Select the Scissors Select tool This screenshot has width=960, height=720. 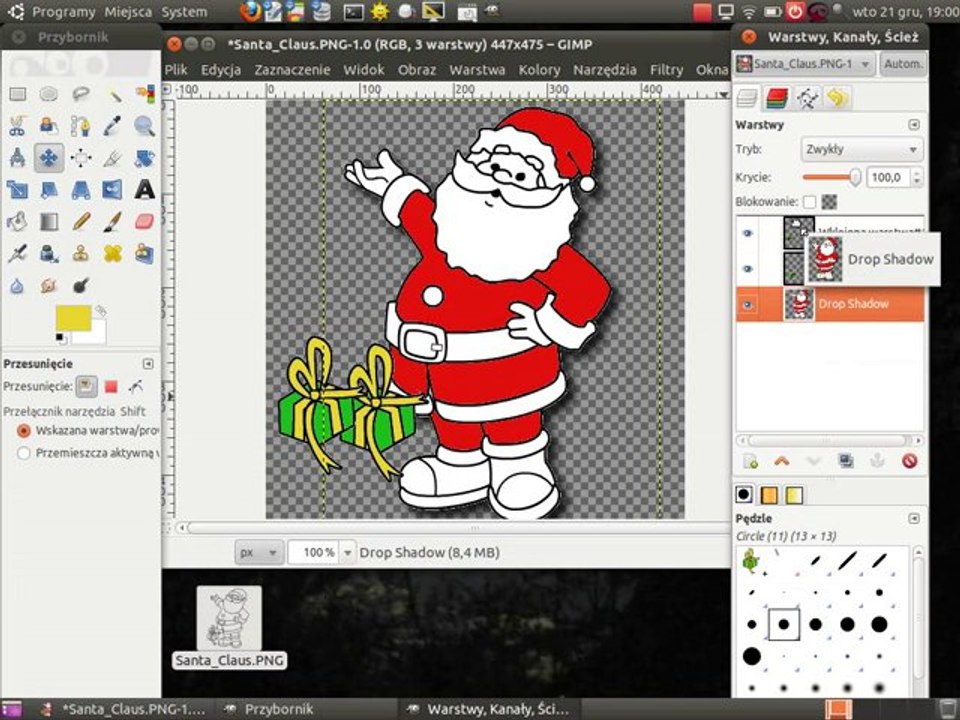coord(18,126)
